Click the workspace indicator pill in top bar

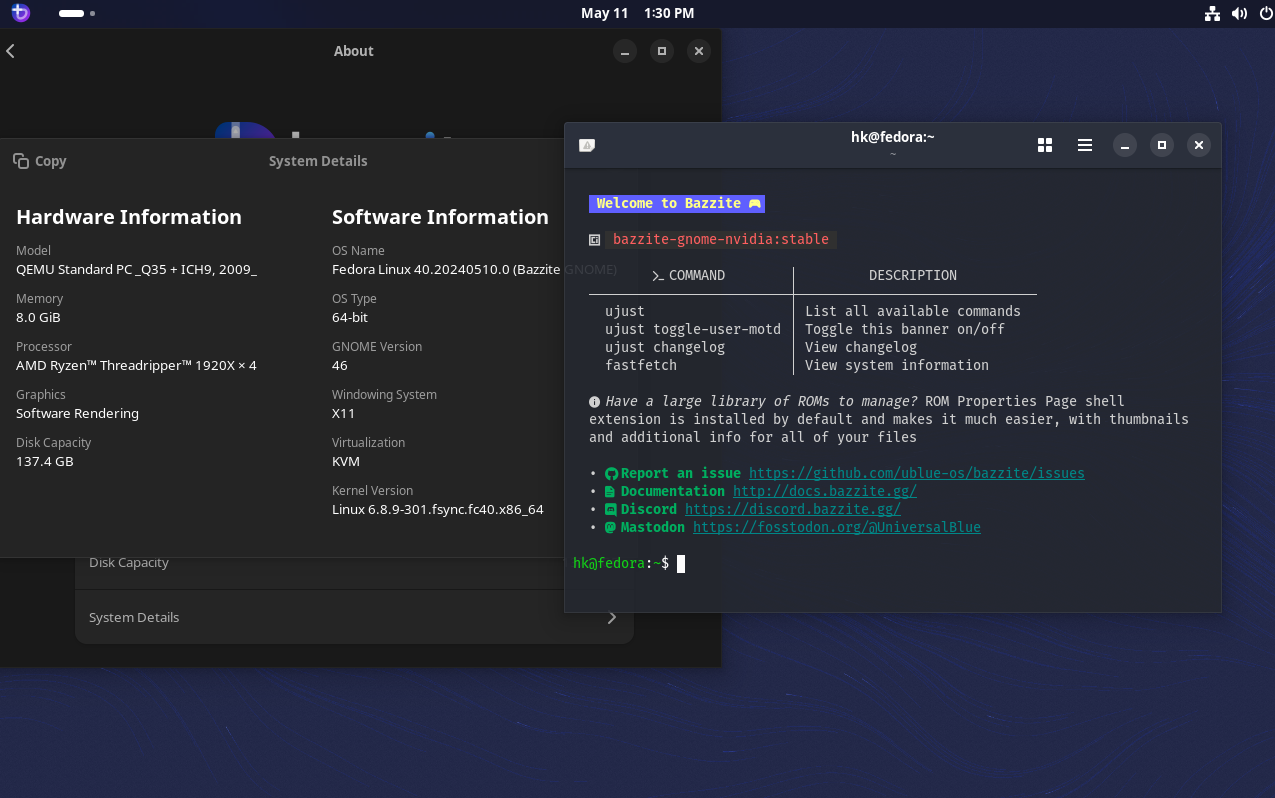click(72, 14)
